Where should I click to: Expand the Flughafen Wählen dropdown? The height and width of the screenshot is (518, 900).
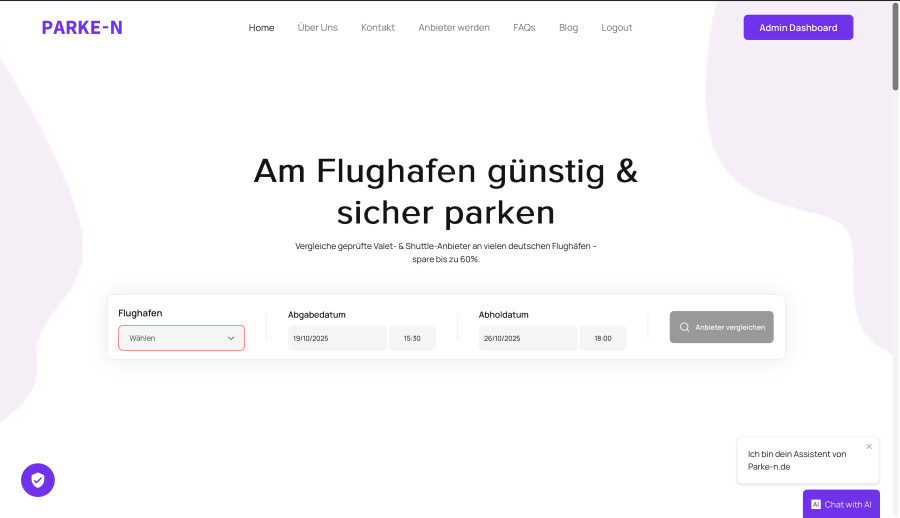[x=181, y=338]
